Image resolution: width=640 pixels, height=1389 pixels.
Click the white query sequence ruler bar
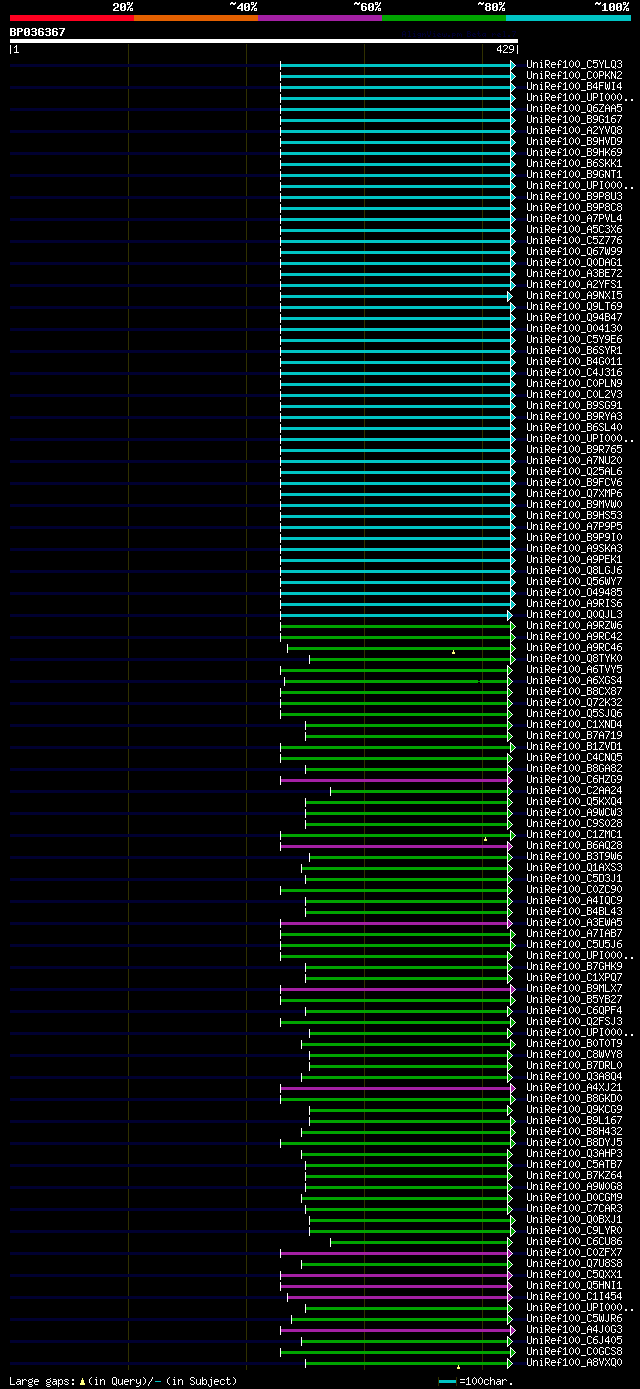pos(264,41)
